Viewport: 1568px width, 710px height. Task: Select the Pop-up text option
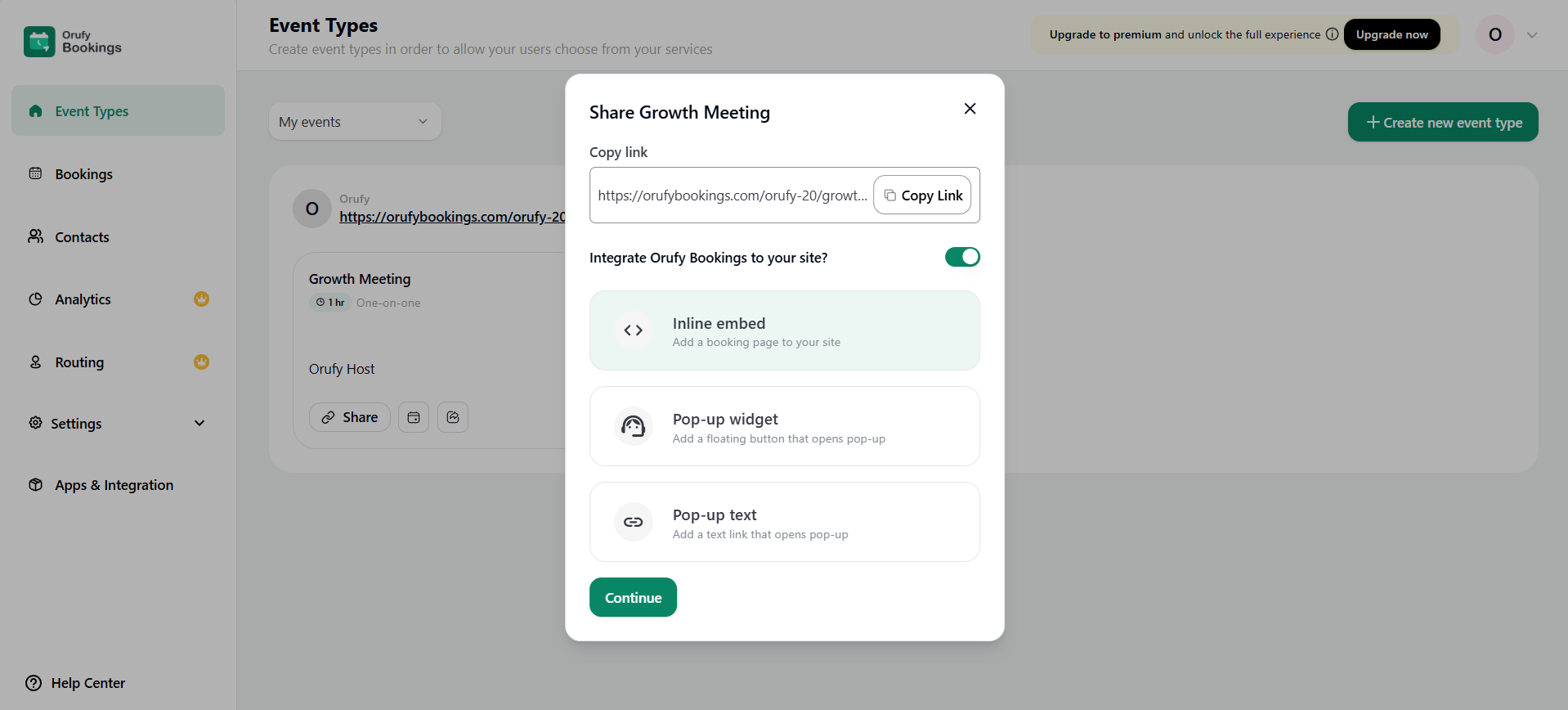[x=784, y=522]
